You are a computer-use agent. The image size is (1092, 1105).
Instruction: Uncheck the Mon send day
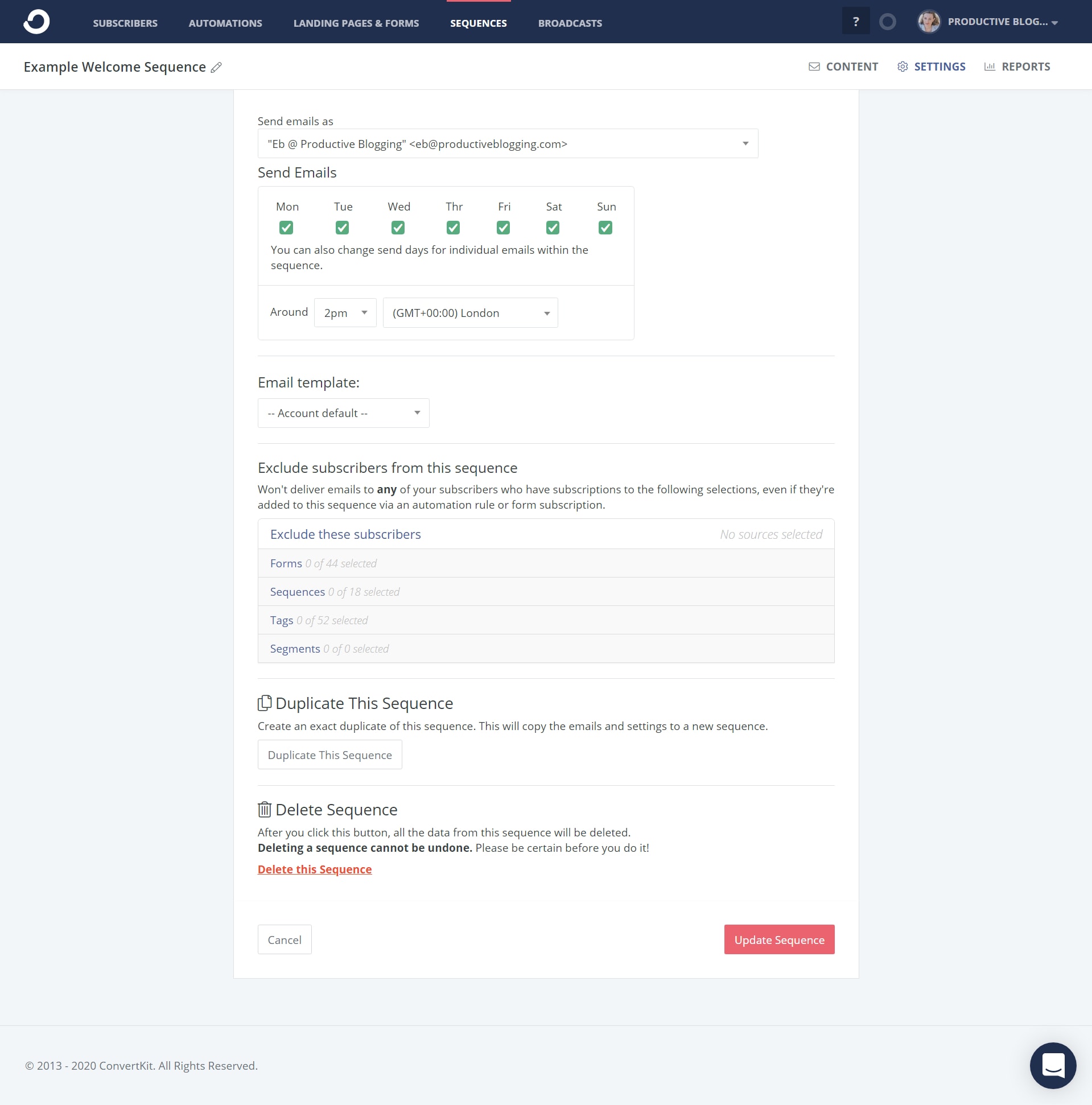tap(286, 228)
